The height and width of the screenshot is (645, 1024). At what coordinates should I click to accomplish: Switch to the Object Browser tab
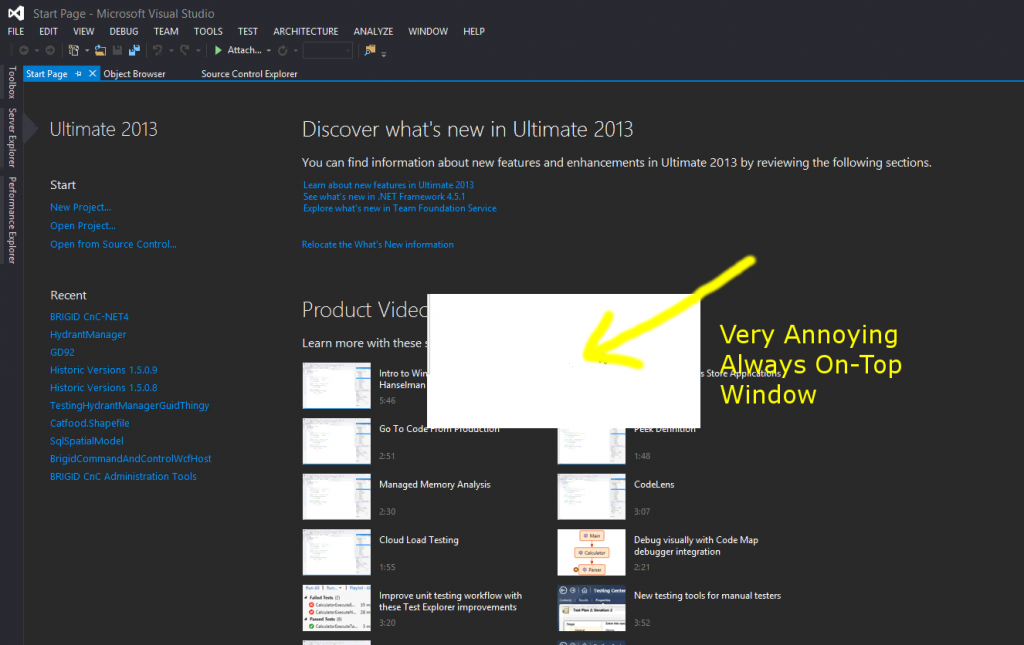tap(135, 74)
